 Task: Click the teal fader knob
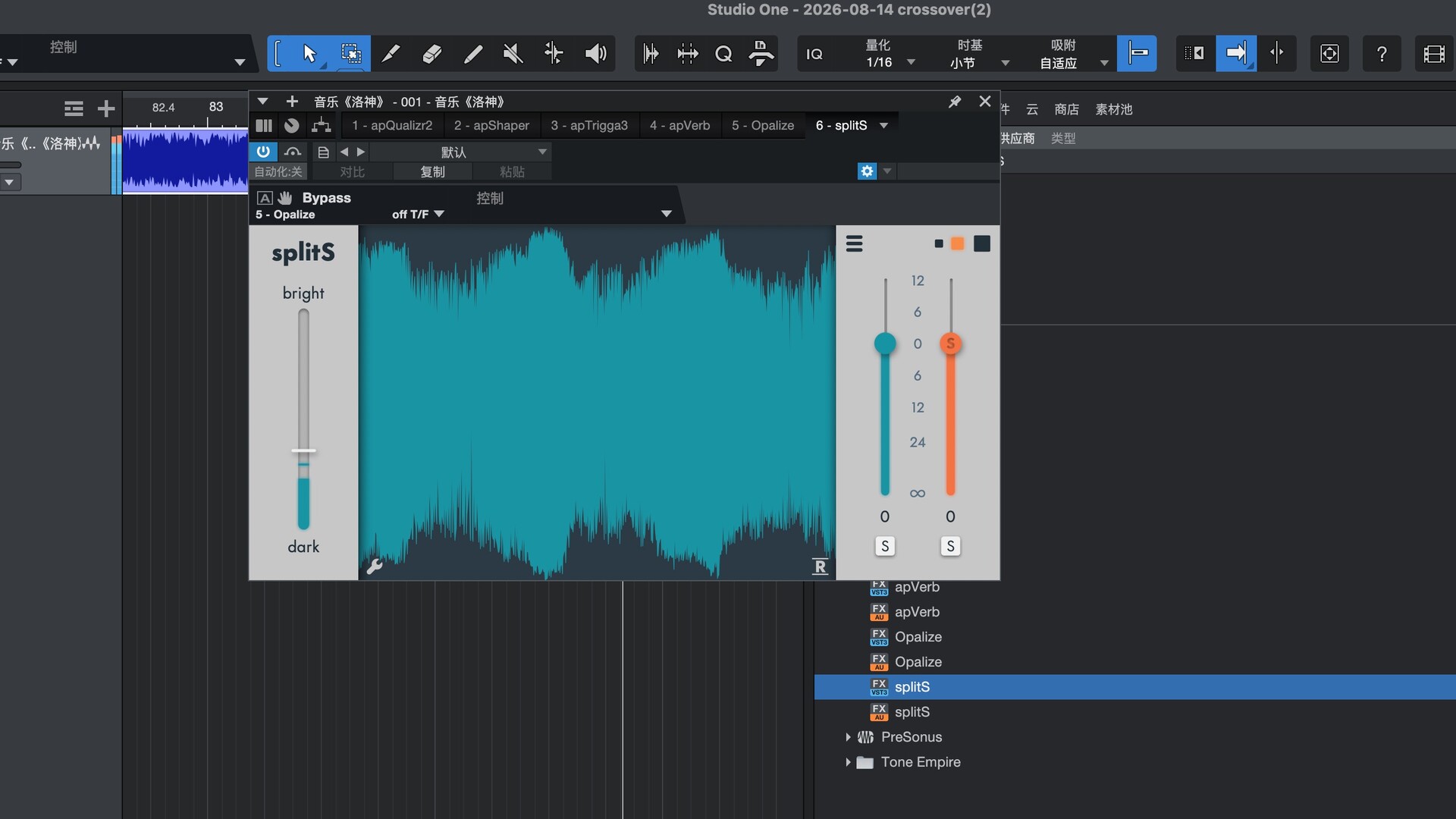[885, 344]
